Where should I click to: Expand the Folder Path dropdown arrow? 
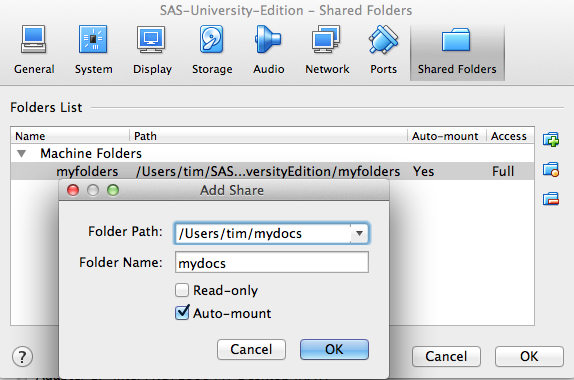pos(359,233)
